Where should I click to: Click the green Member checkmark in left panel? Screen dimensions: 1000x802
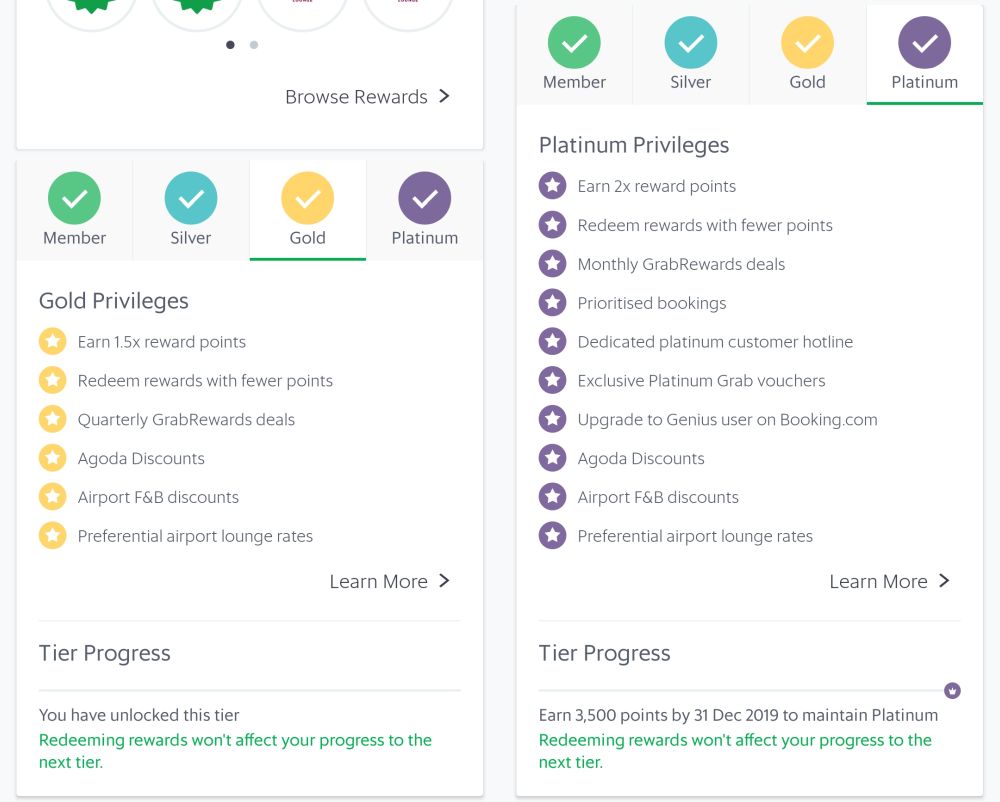pos(75,198)
